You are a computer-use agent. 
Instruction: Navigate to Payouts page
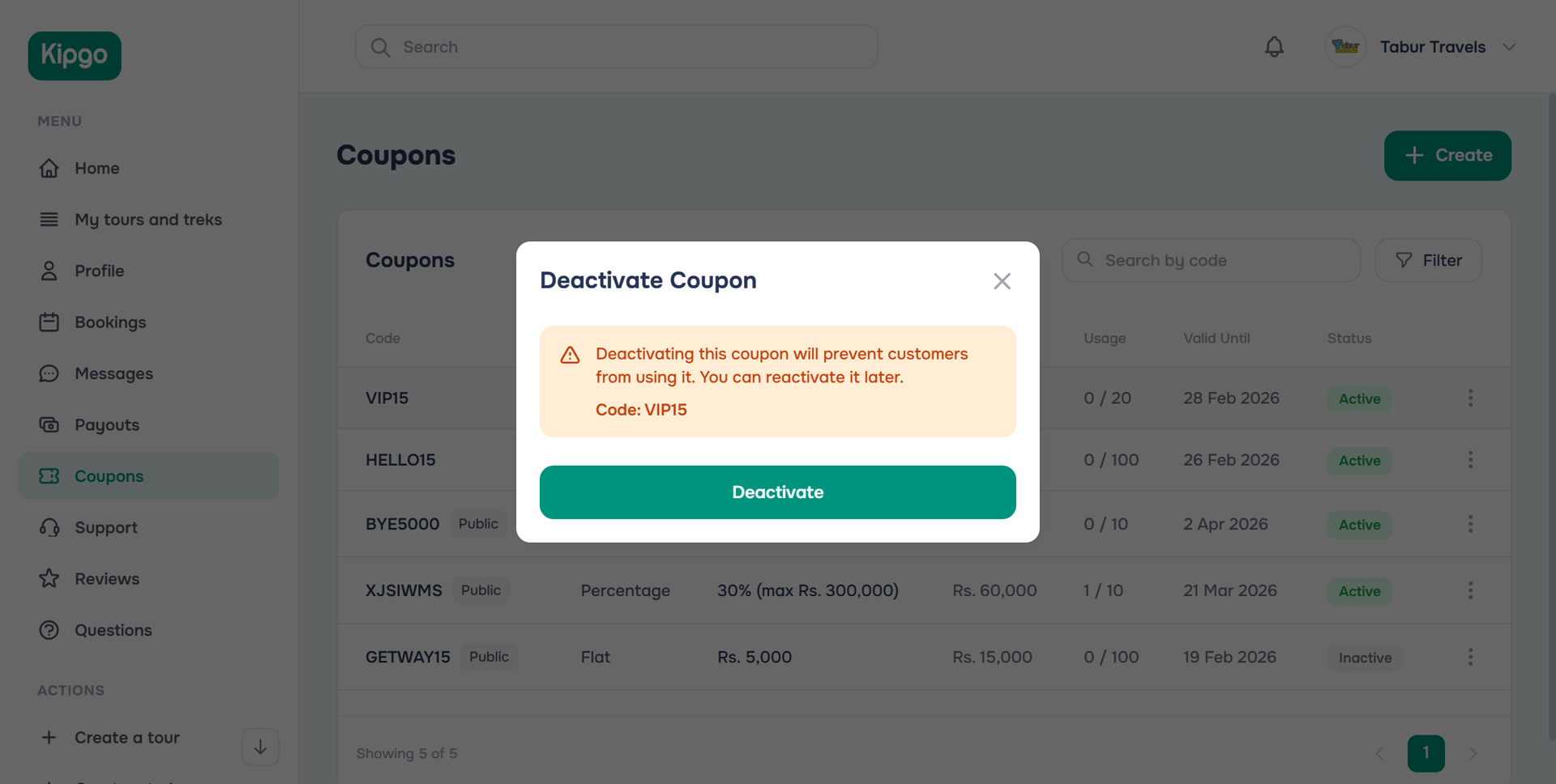pos(107,425)
